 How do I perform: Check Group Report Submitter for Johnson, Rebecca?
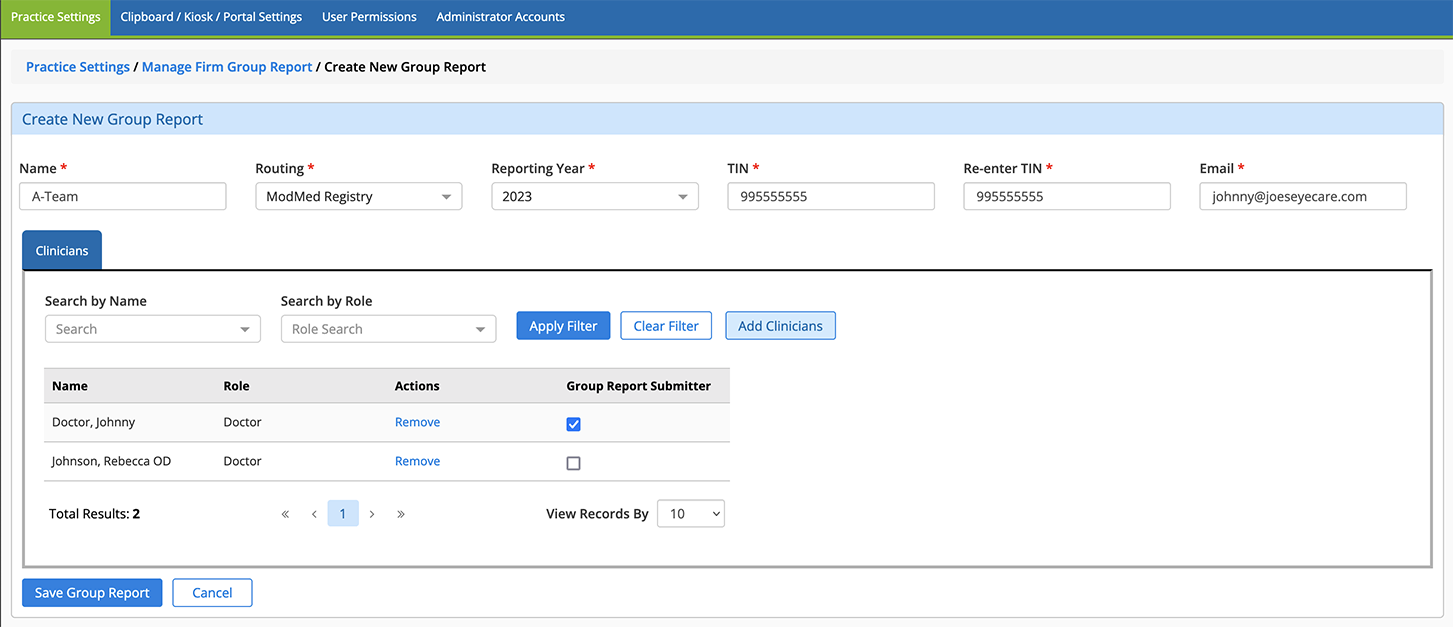coord(573,463)
